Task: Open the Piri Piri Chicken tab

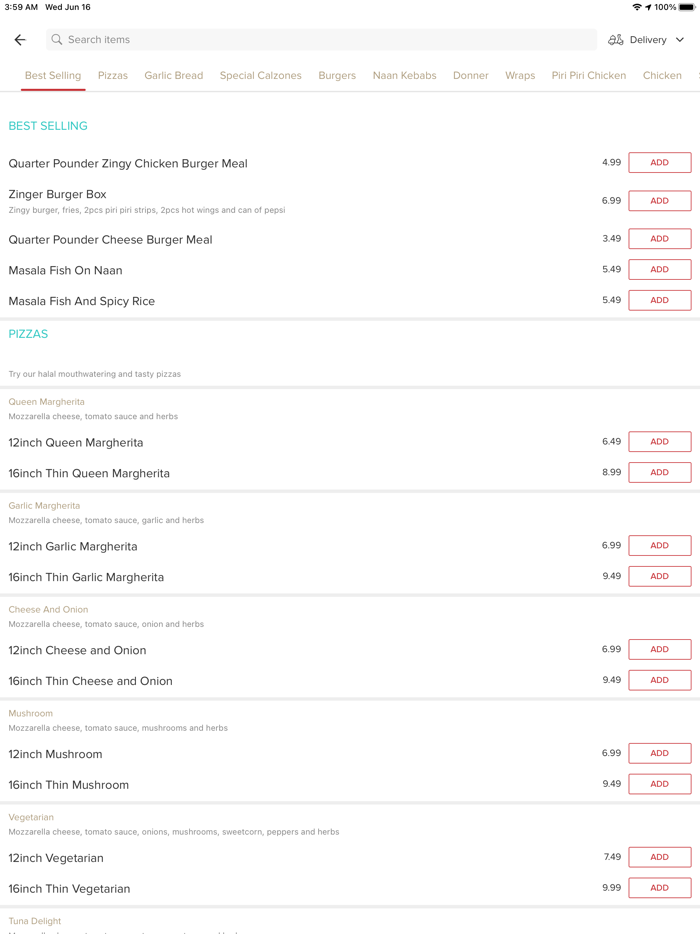Action: [x=589, y=76]
